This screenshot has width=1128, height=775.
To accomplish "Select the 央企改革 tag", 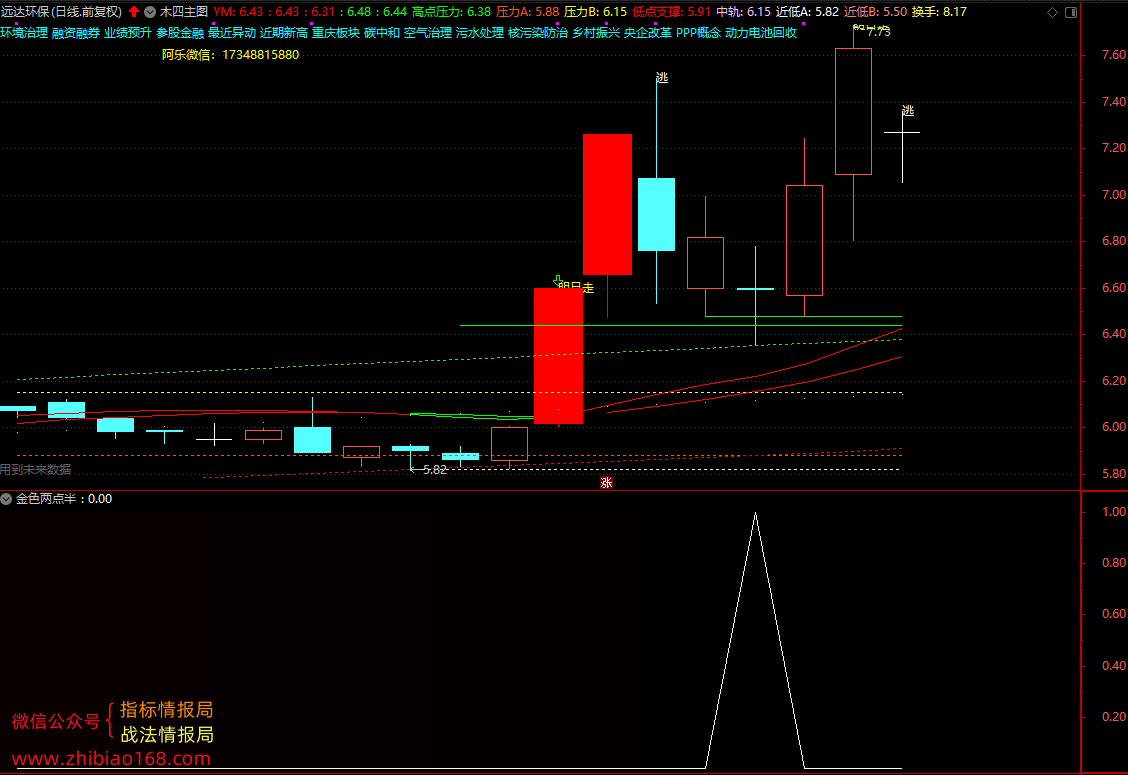I will point(647,33).
